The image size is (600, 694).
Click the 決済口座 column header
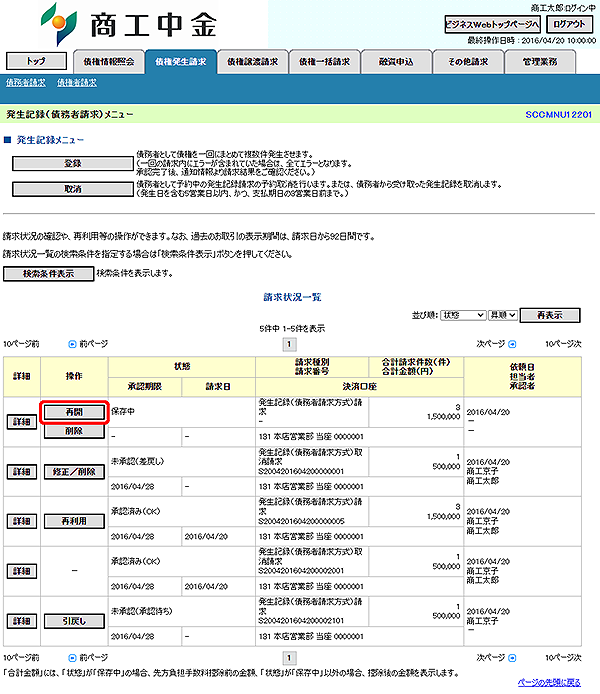pos(359,387)
